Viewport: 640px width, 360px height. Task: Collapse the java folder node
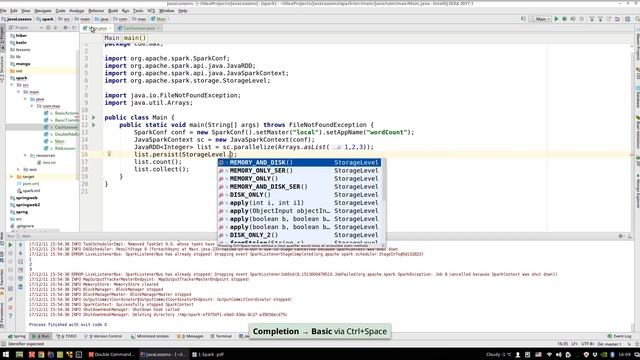(x=25, y=99)
